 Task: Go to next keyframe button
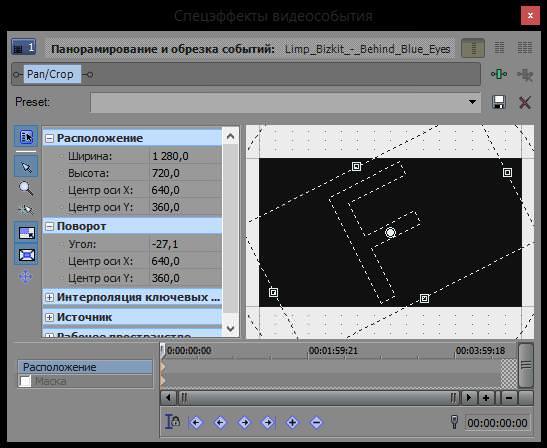[x=244, y=423]
